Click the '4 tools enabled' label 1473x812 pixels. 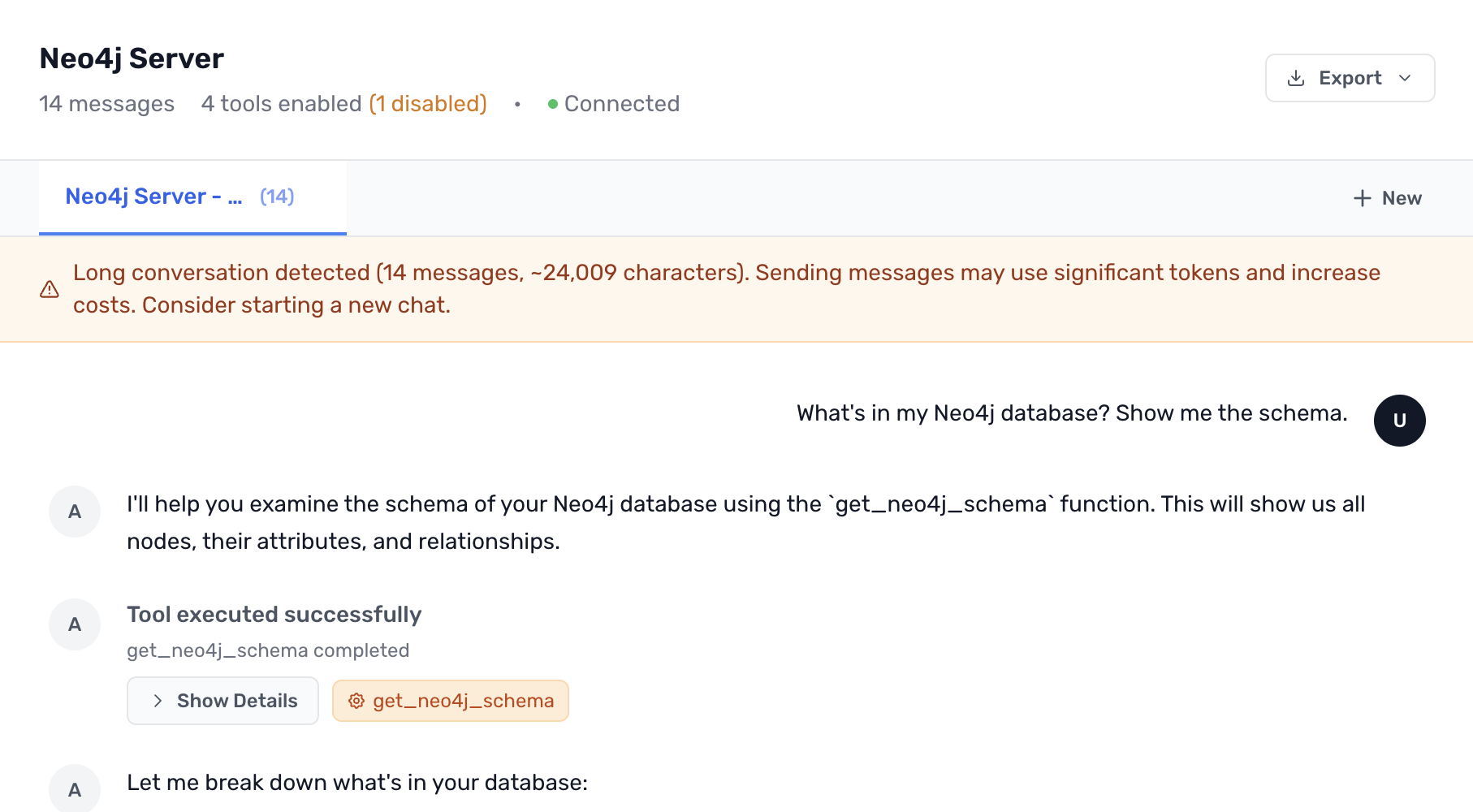click(281, 104)
